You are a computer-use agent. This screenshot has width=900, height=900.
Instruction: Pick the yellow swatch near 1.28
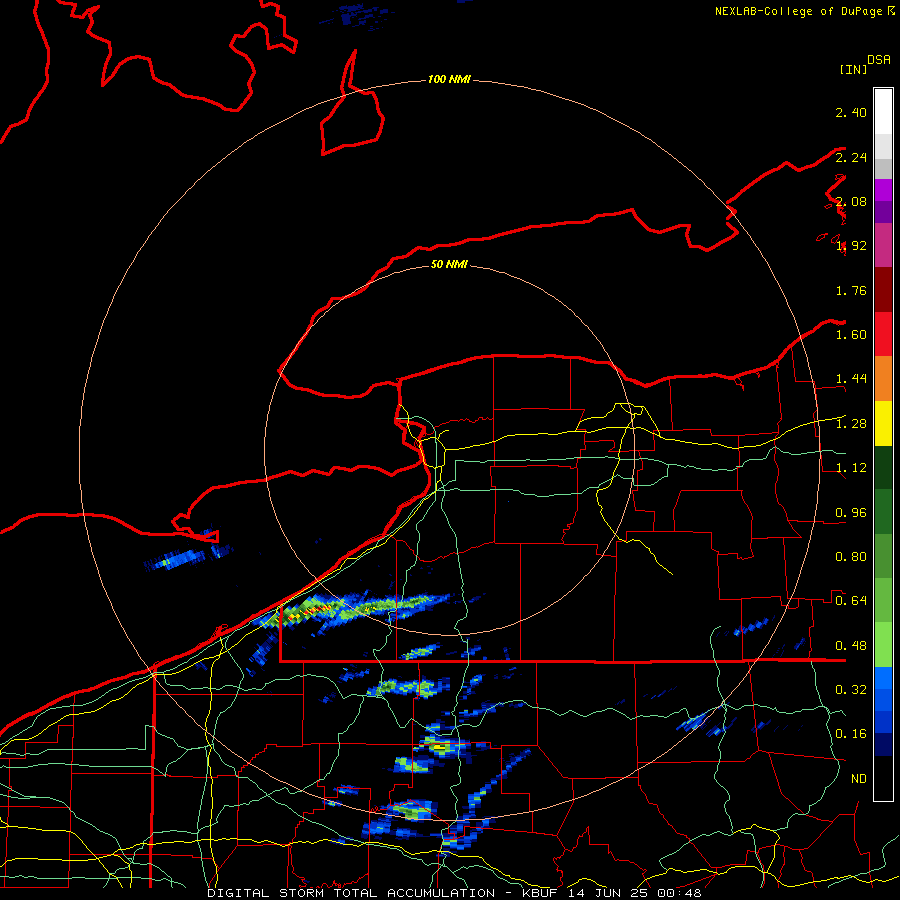point(883,423)
